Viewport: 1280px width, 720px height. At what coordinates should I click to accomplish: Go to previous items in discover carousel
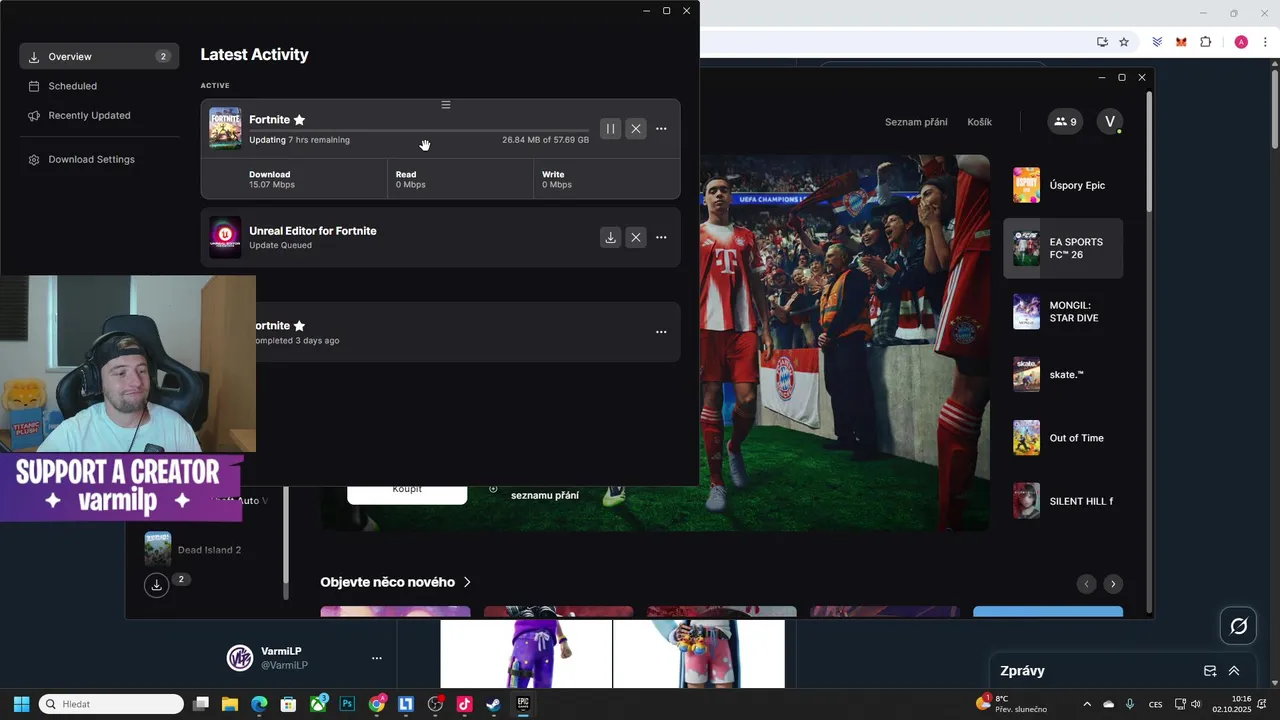pos(1086,584)
